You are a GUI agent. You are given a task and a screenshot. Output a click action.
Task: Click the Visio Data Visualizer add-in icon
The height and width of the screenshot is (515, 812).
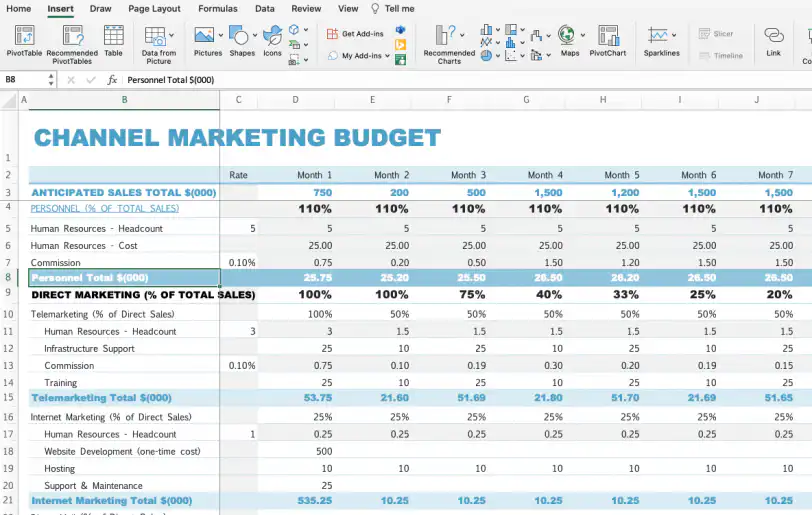click(x=400, y=30)
